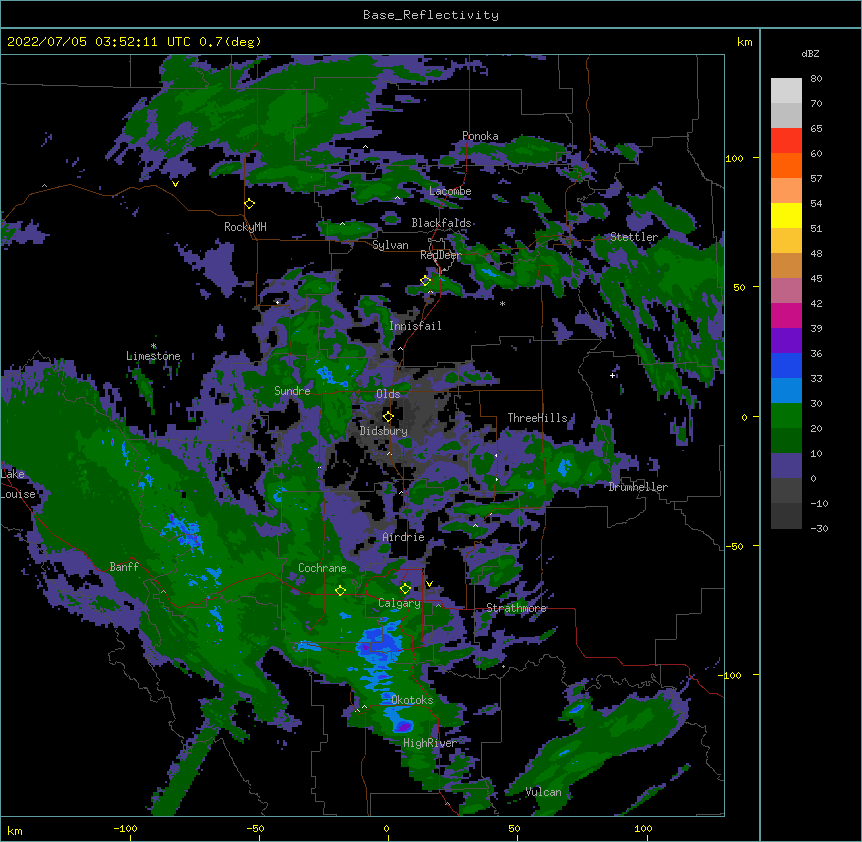
Task: Select the Banff label
Action: 124,567
